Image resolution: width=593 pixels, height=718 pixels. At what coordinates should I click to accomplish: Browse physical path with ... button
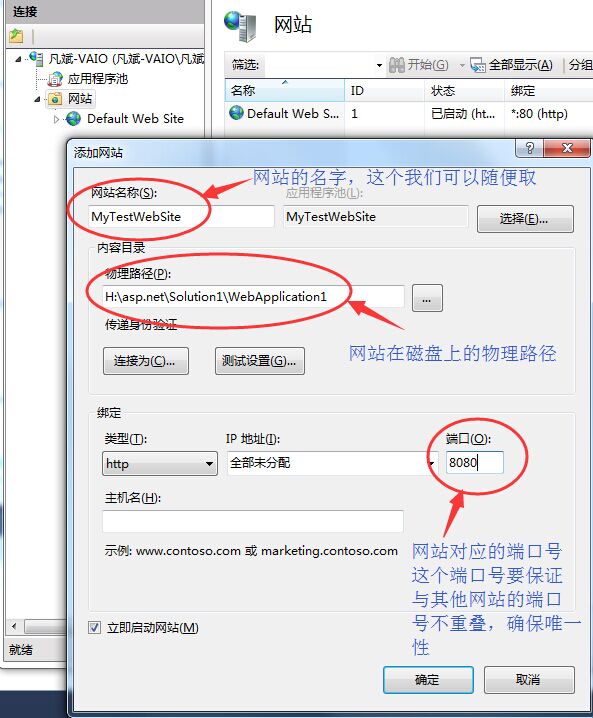click(427, 298)
